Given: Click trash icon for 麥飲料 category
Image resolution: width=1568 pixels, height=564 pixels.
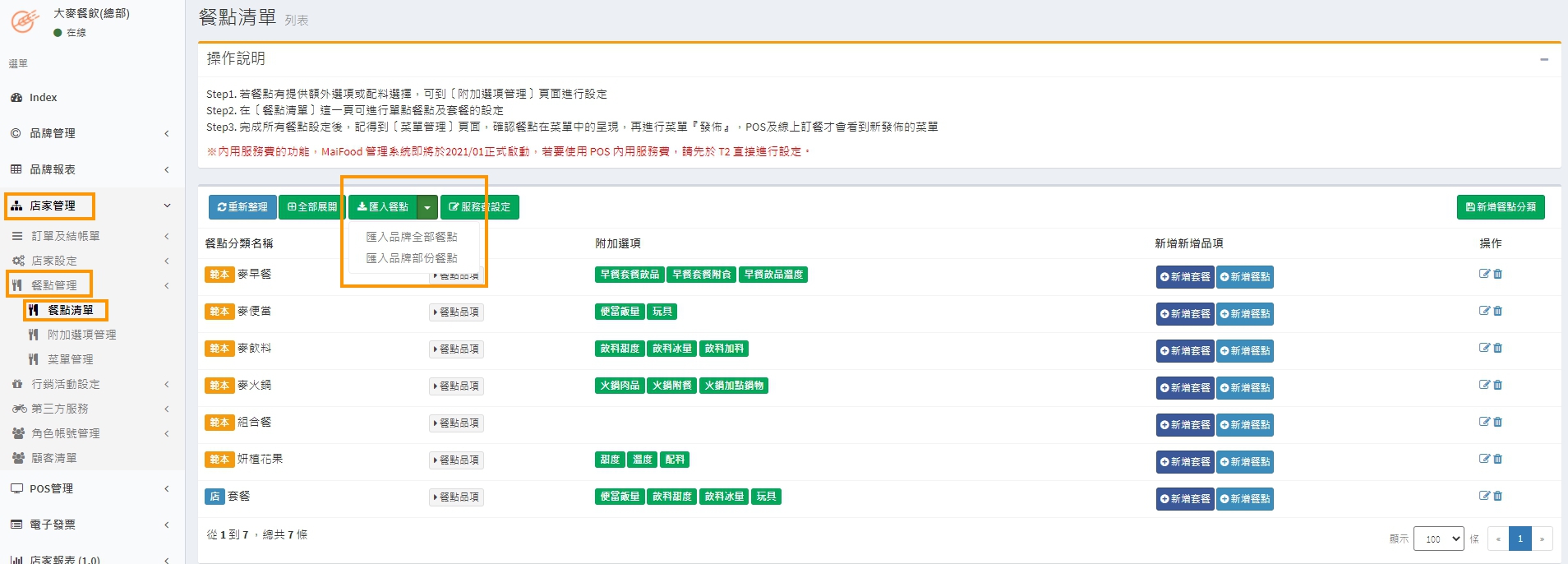Looking at the screenshot, I should tap(1497, 348).
